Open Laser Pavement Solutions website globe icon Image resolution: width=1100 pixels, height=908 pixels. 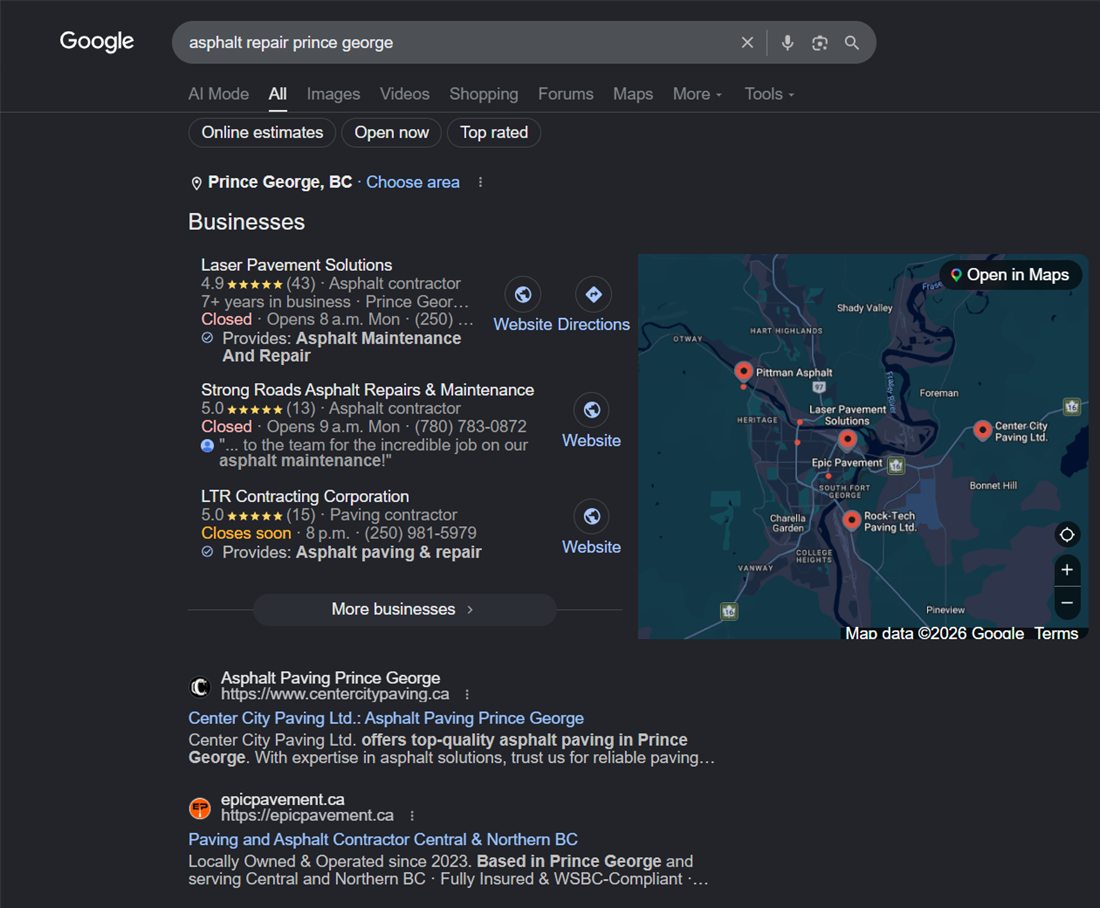click(523, 295)
